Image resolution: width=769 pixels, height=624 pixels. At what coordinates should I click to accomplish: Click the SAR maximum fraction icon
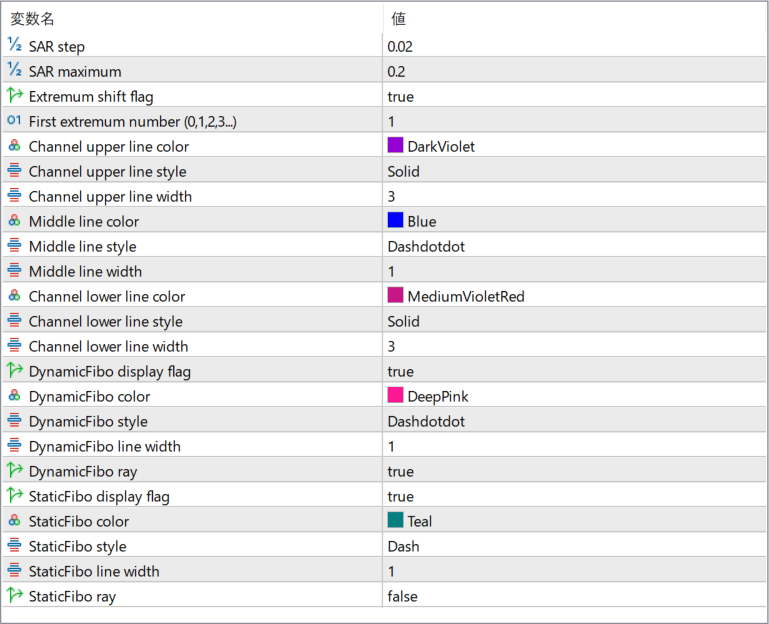coord(14,71)
